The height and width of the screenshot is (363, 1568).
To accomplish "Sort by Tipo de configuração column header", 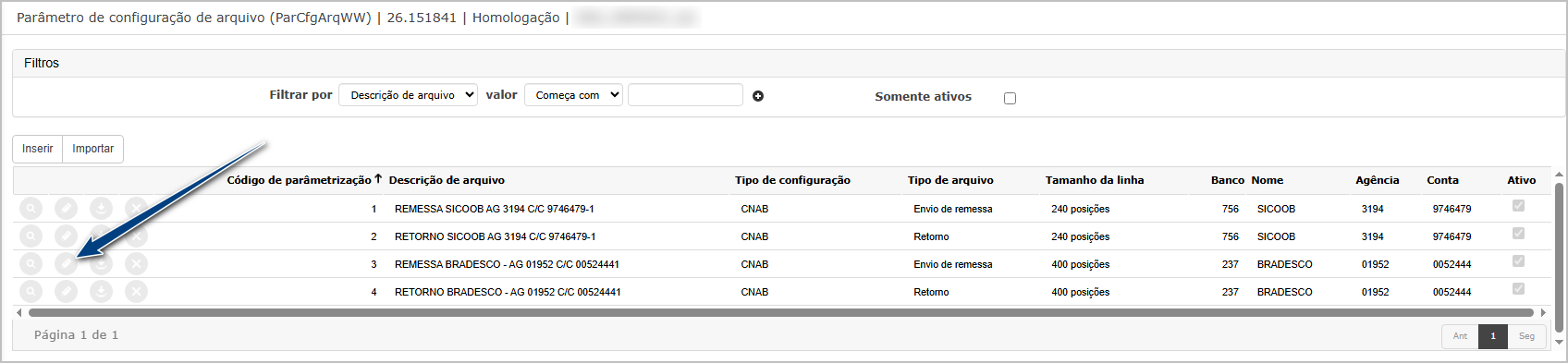I will pos(792,180).
